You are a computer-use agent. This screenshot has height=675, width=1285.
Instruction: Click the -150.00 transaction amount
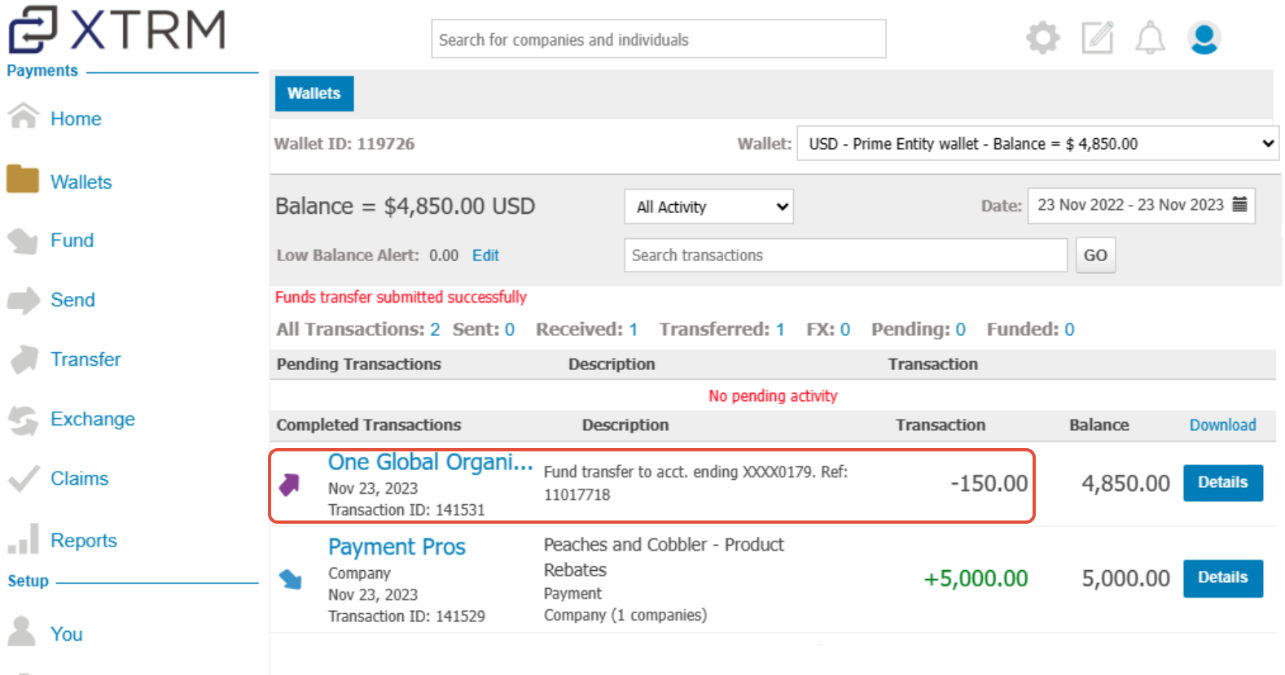tap(989, 483)
